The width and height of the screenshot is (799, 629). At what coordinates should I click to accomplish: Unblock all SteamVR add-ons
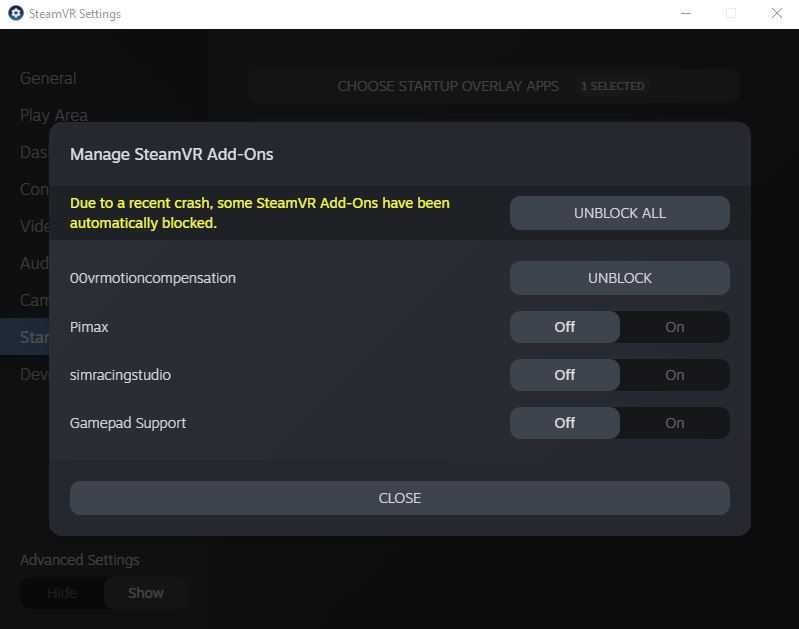tap(620, 213)
